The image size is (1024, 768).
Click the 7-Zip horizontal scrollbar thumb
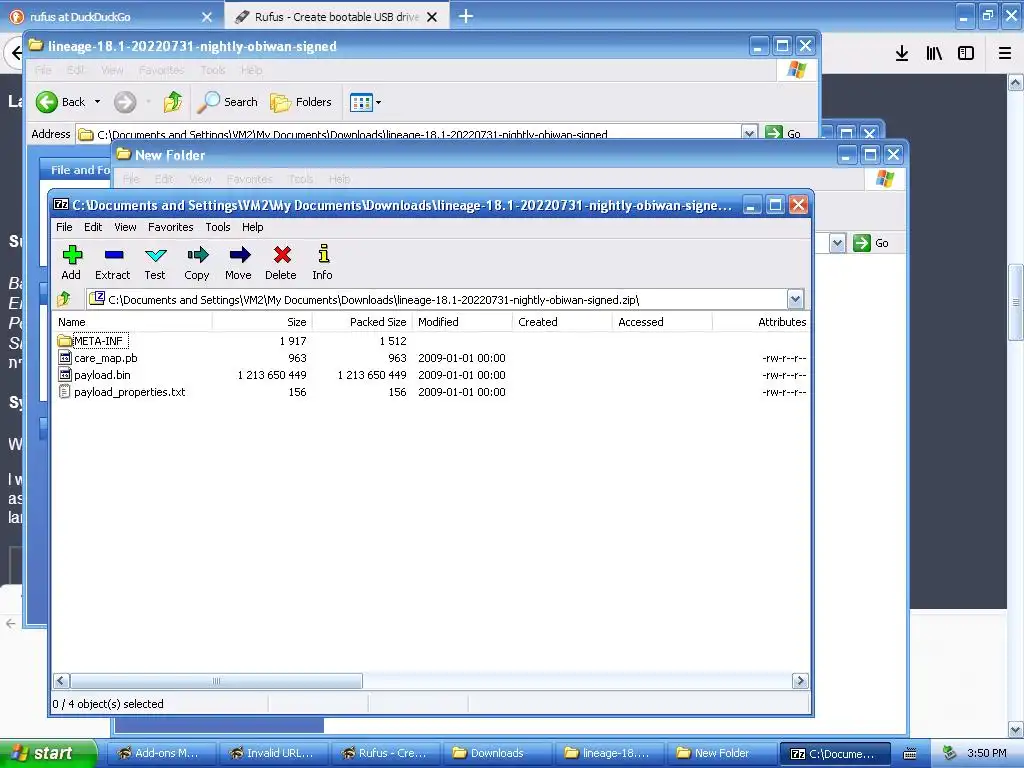tap(216, 681)
